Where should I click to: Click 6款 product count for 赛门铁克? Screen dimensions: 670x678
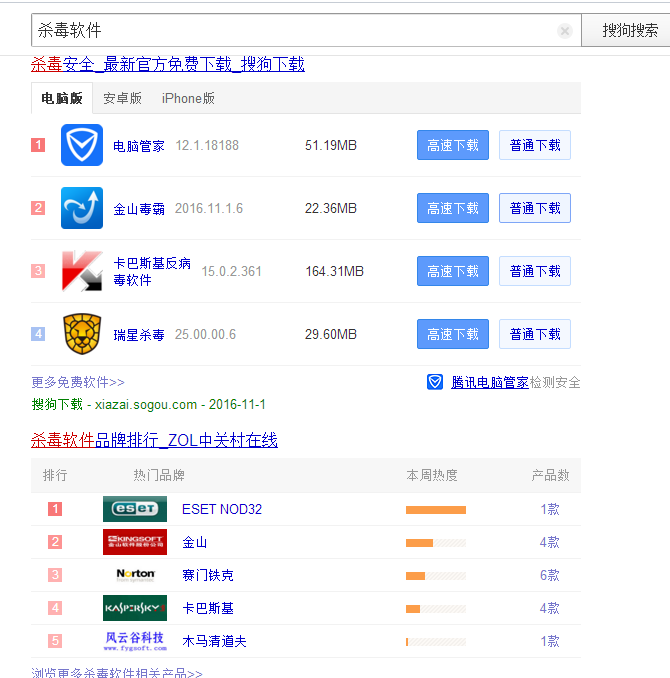(550, 575)
